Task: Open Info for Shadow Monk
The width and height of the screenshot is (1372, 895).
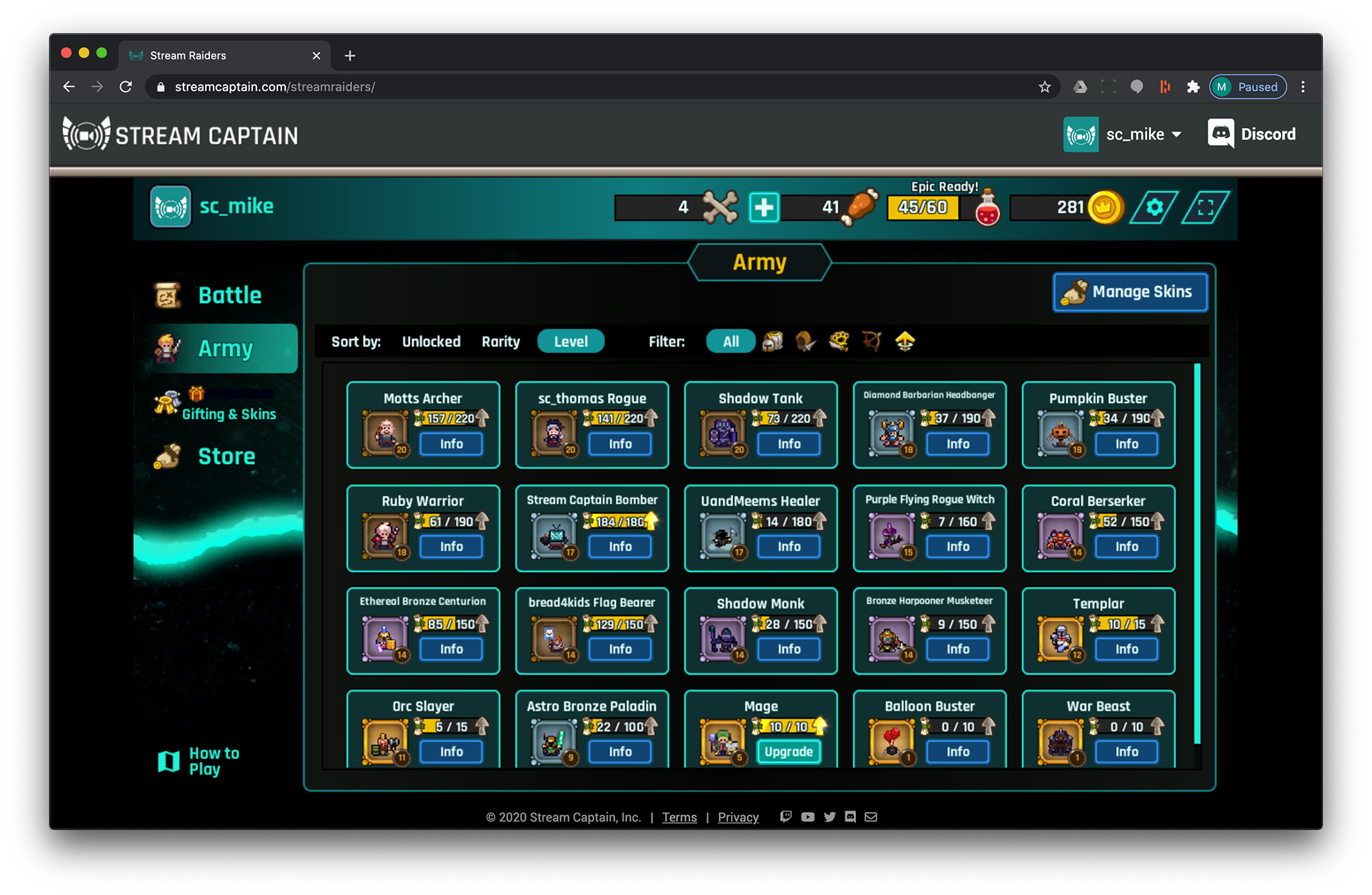Action: pyautogui.click(x=789, y=649)
